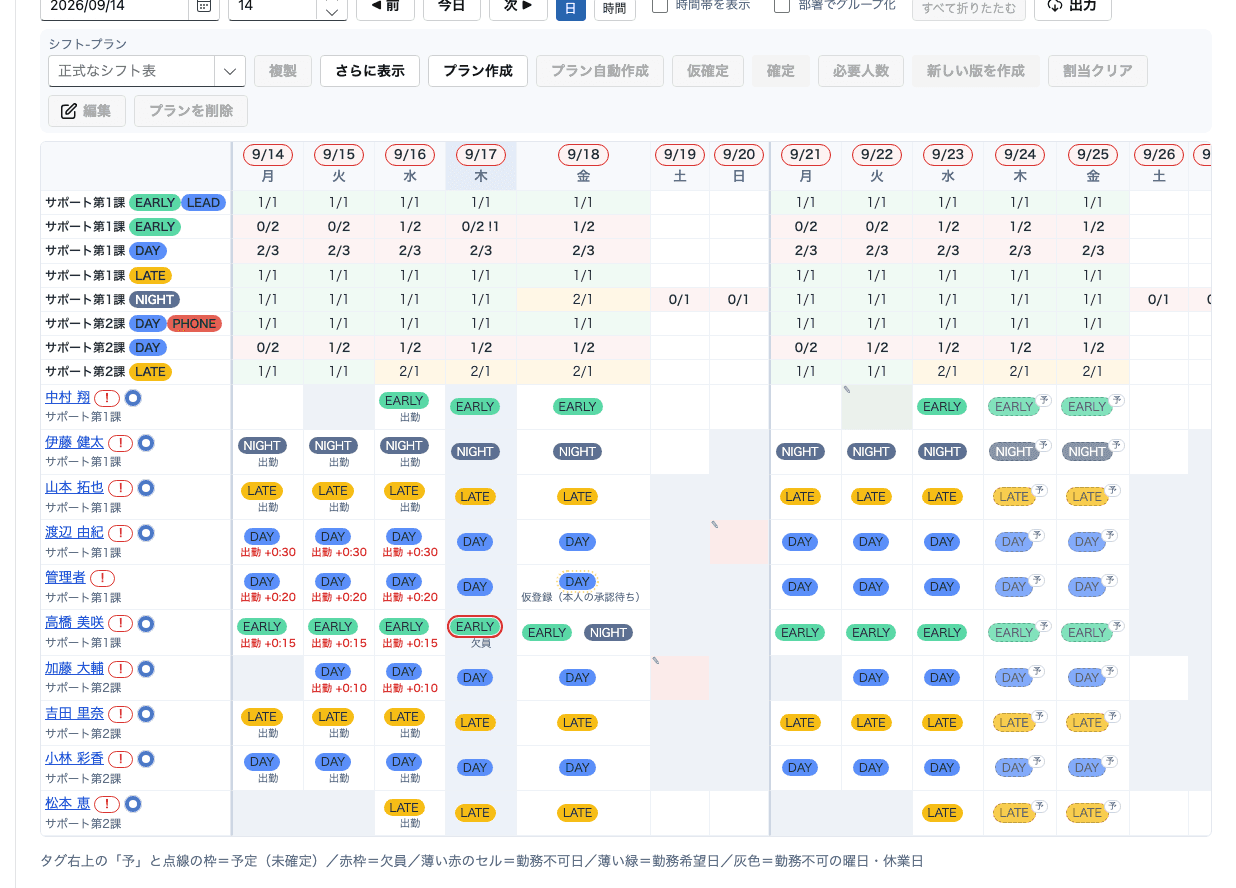Image resolution: width=1236 pixels, height=888 pixels.
Task: Click the red warning badge next to 渡辺 由紀
Action: (x=120, y=533)
